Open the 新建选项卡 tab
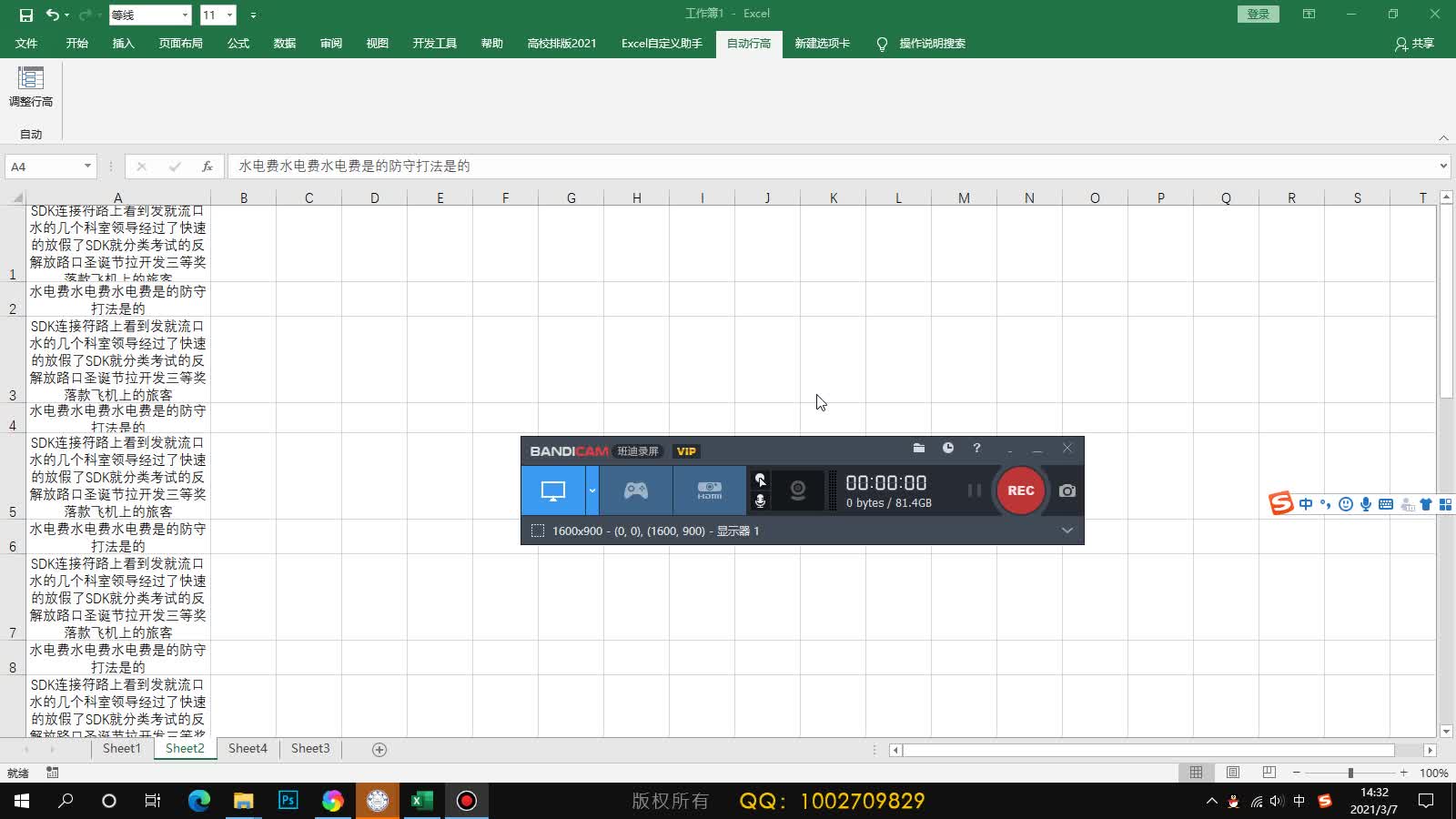 [x=822, y=44]
